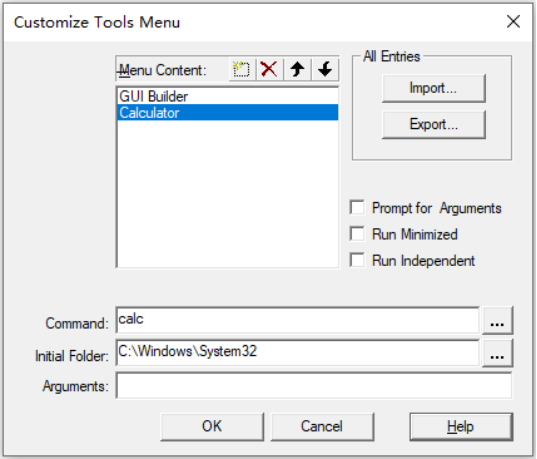Move selected entry up arrow
537x459 pixels.
click(297, 70)
